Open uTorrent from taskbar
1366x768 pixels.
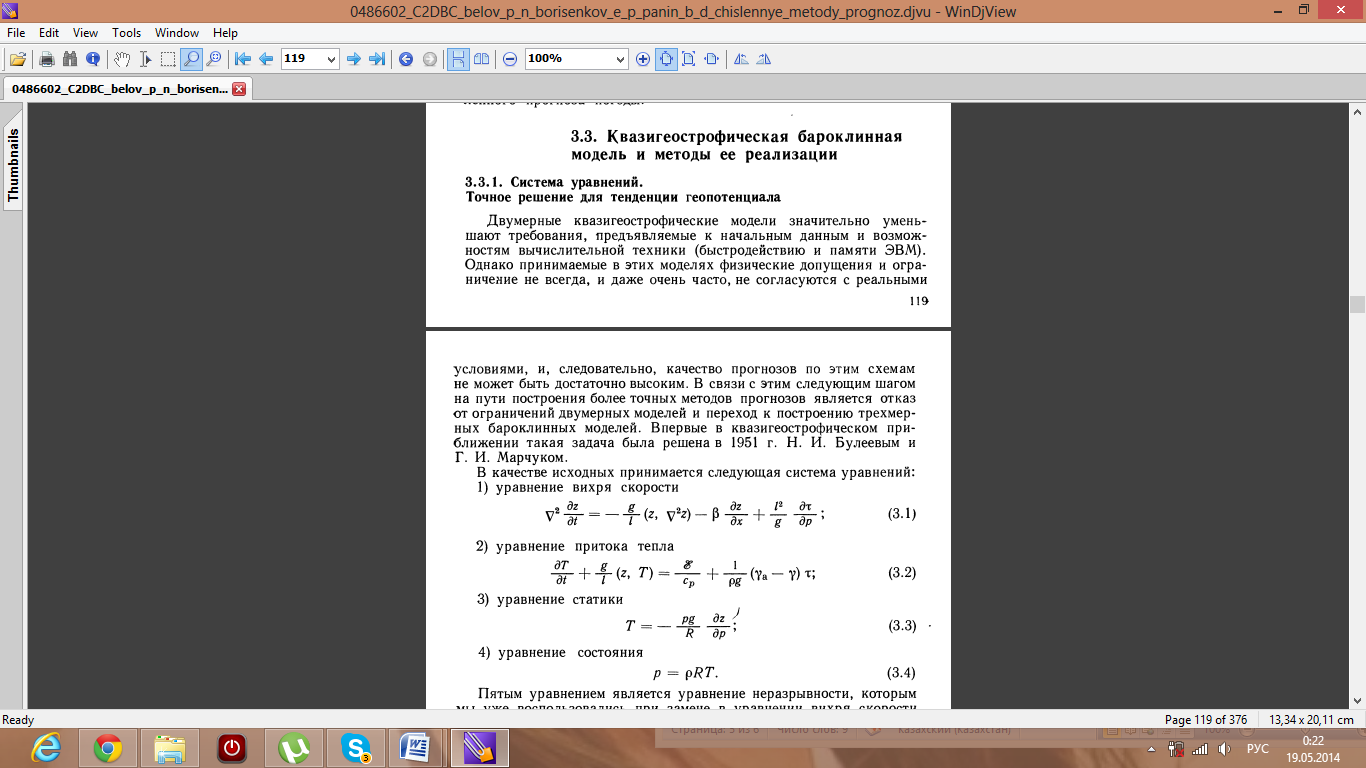[294, 748]
